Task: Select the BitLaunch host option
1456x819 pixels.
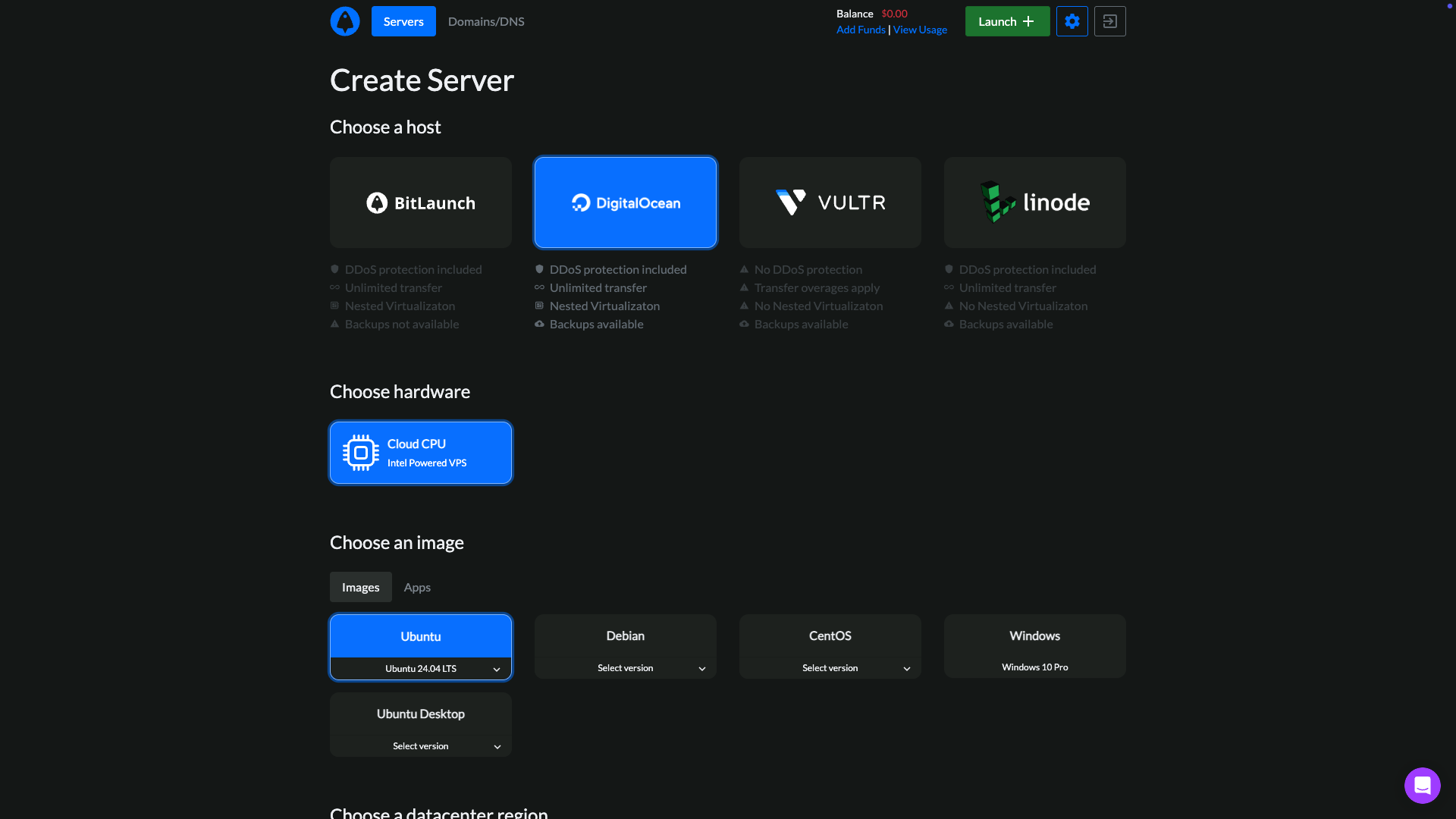Action: (420, 202)
